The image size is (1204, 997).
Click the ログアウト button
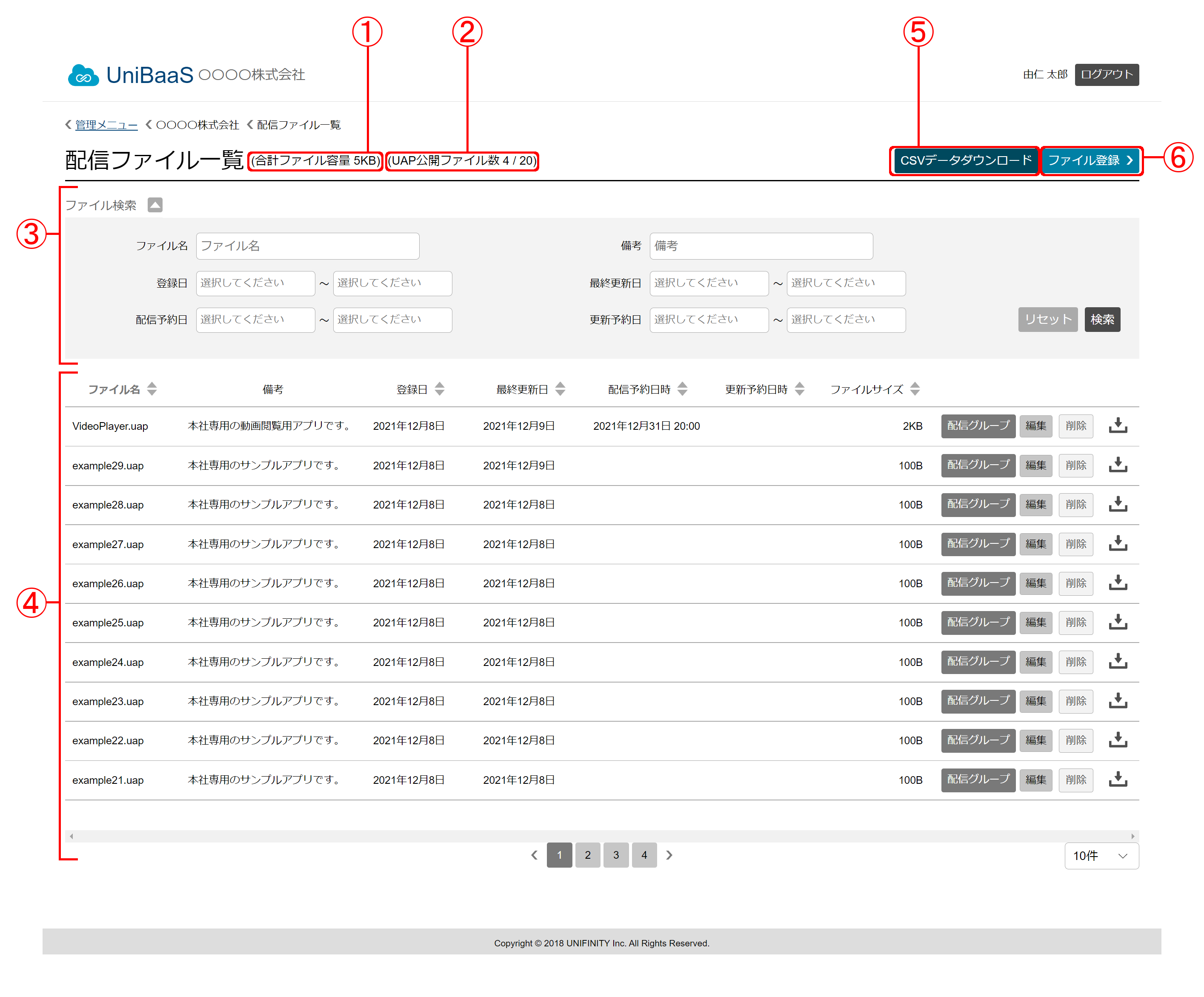point(1106,74)
